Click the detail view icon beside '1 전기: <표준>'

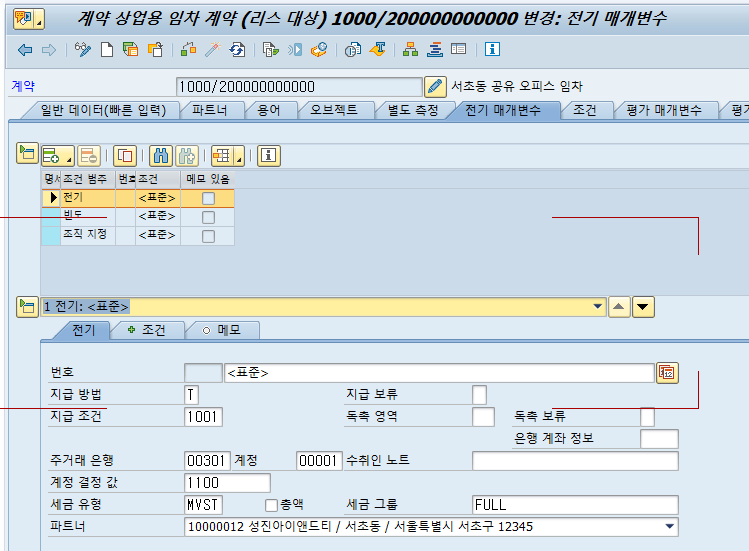[27, 307]
